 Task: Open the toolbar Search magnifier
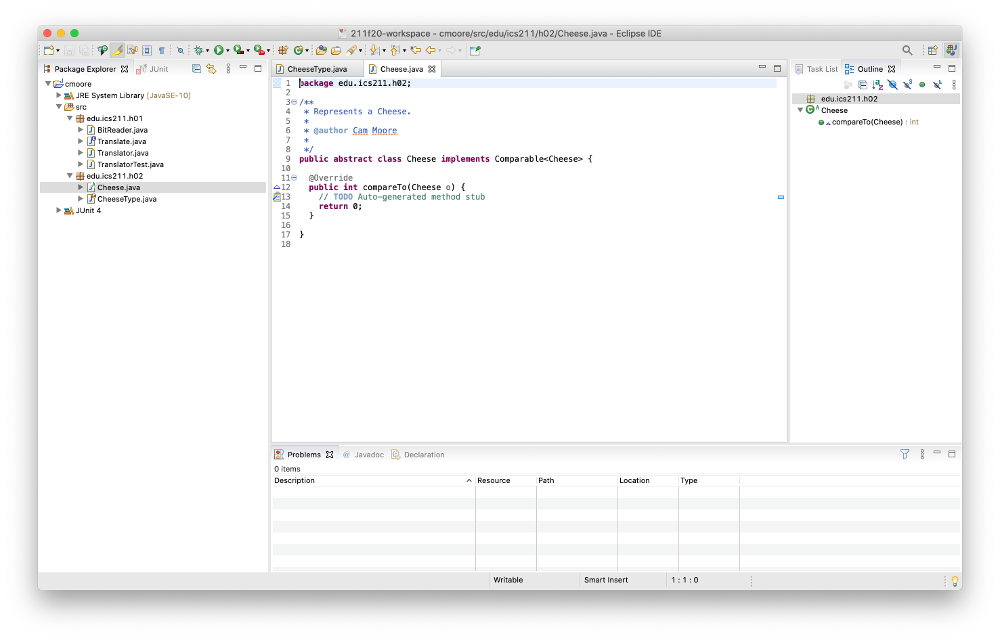[x=907, y=50]
